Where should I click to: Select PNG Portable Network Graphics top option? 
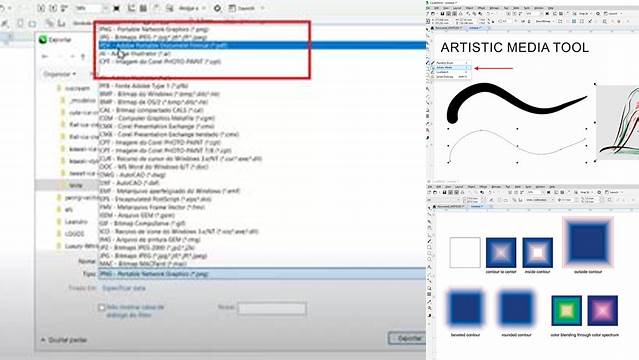tap(154, 29)
